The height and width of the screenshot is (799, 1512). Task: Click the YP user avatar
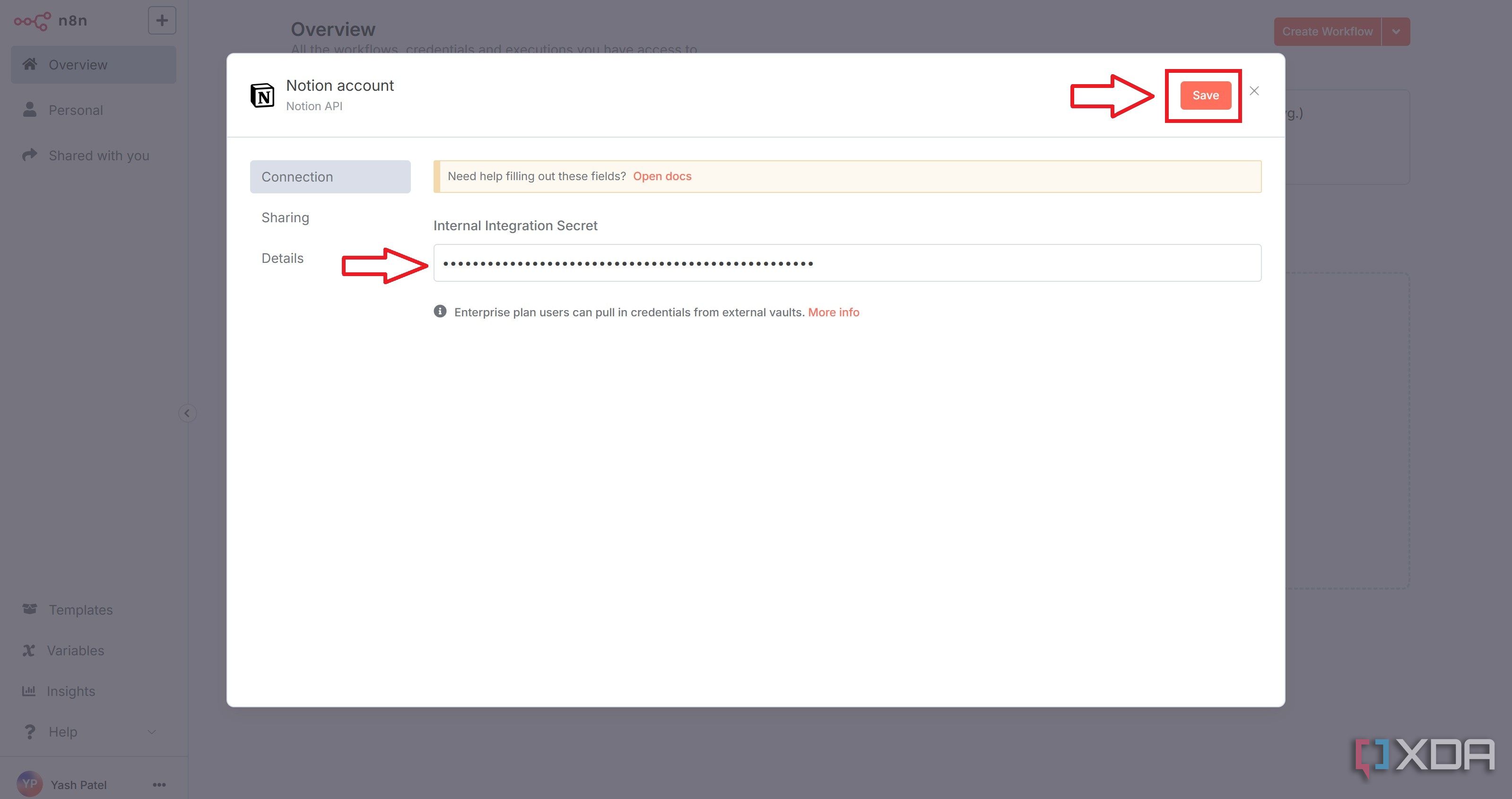coord(29,784)
